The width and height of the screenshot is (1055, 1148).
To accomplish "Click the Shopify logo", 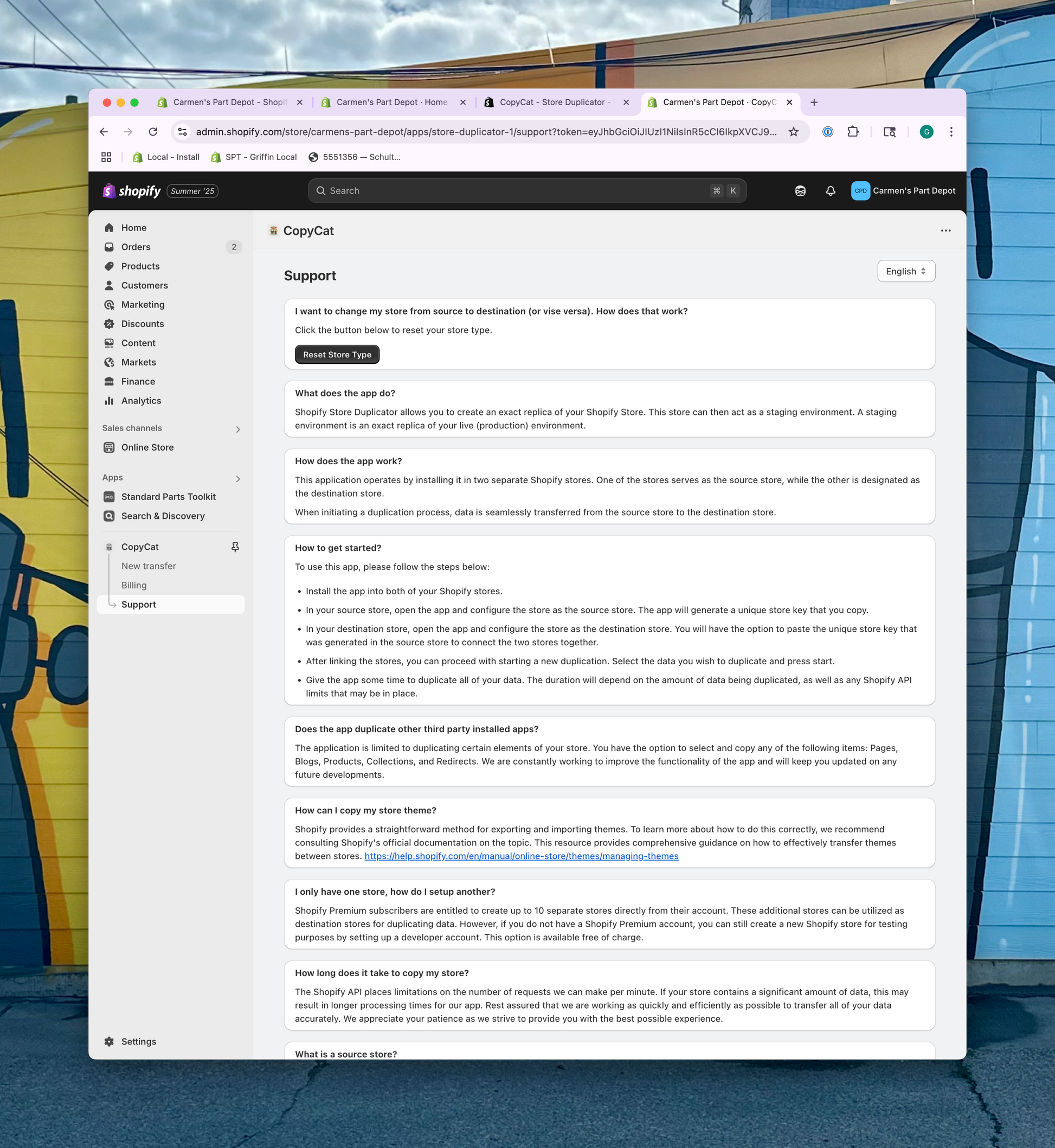I will 132,191.
